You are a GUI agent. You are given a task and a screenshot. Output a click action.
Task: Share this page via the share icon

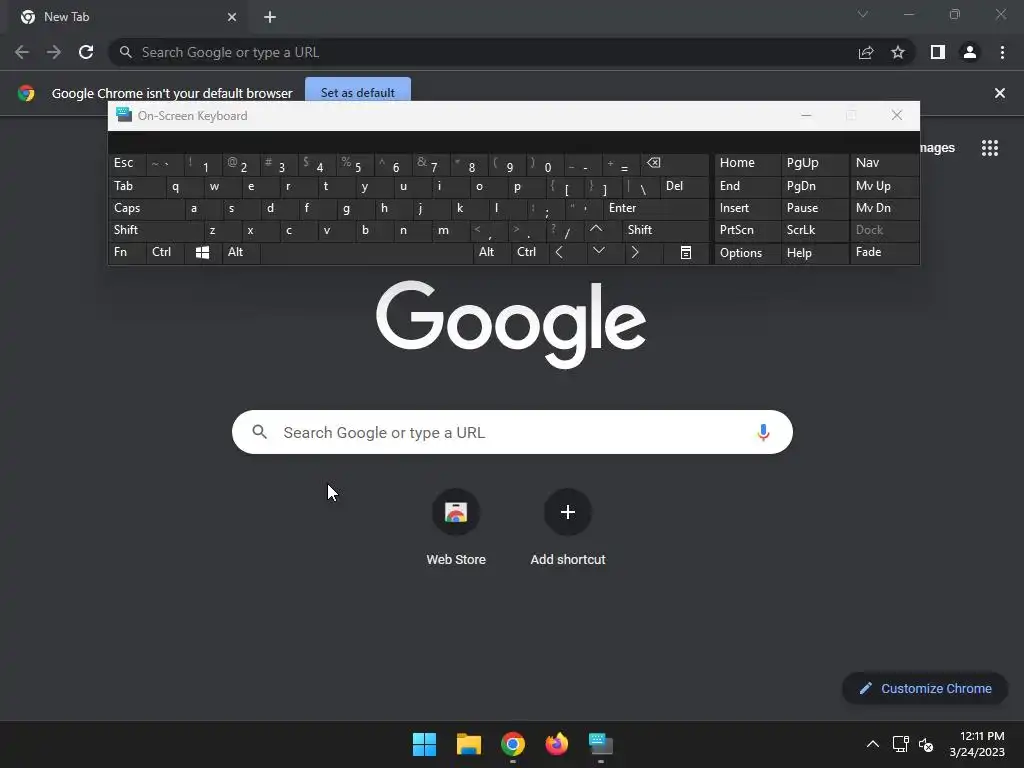(x=866, y=52)
